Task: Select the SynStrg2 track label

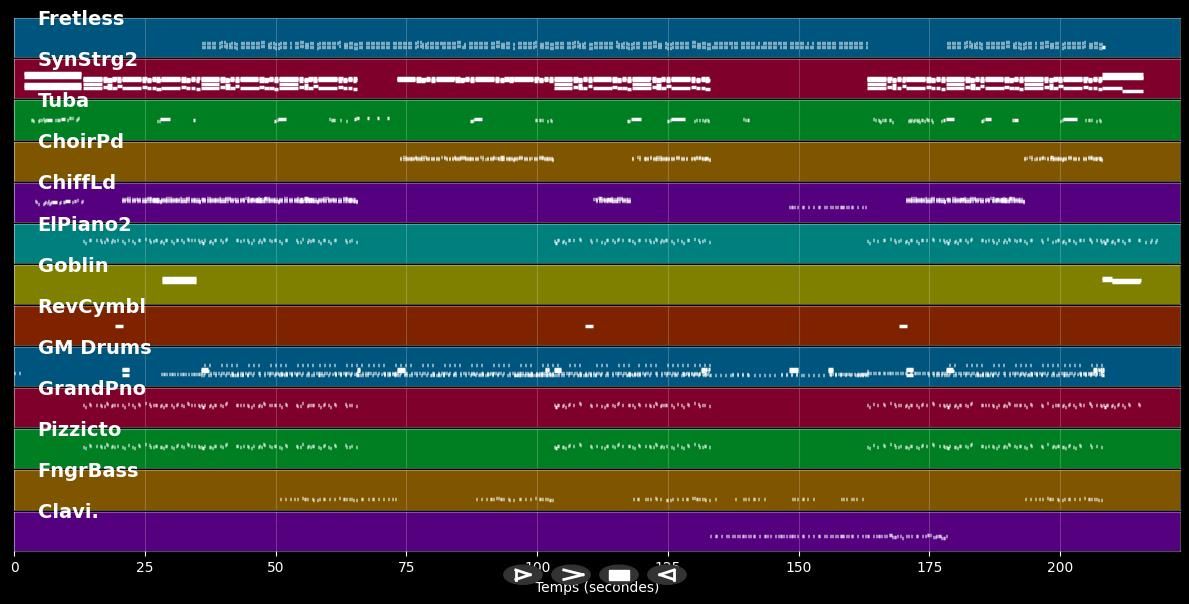Action: click(87, 60)
